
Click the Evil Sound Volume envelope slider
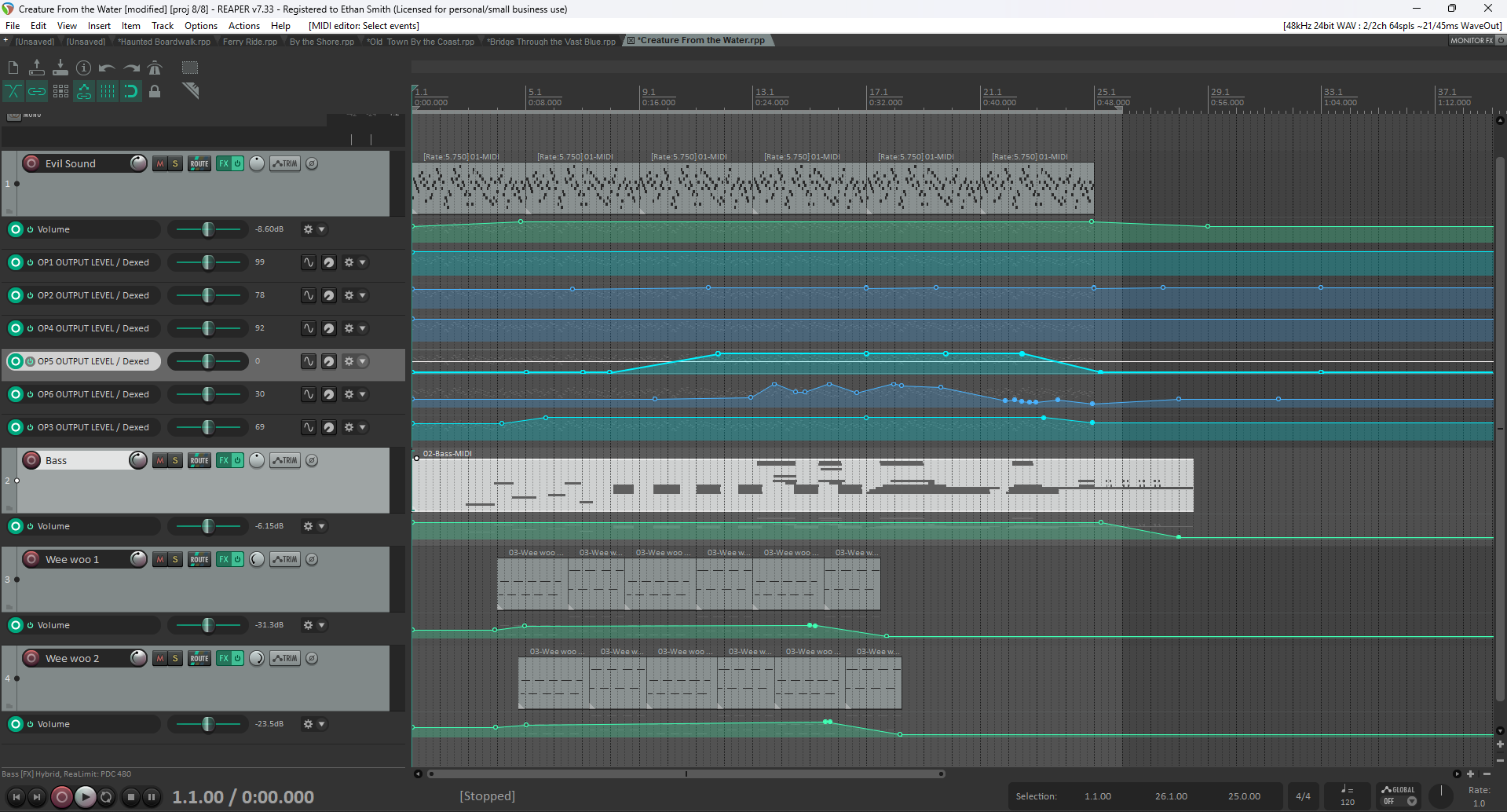(x=208, y=229)
